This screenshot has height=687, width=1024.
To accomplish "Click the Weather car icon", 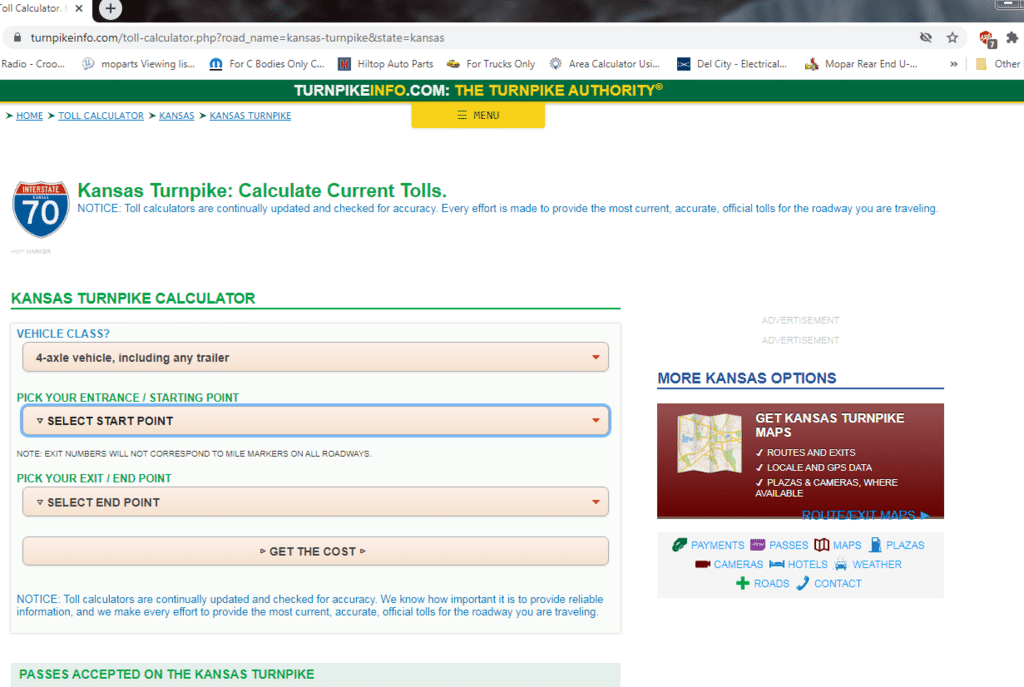I will [x=841, y=564].
